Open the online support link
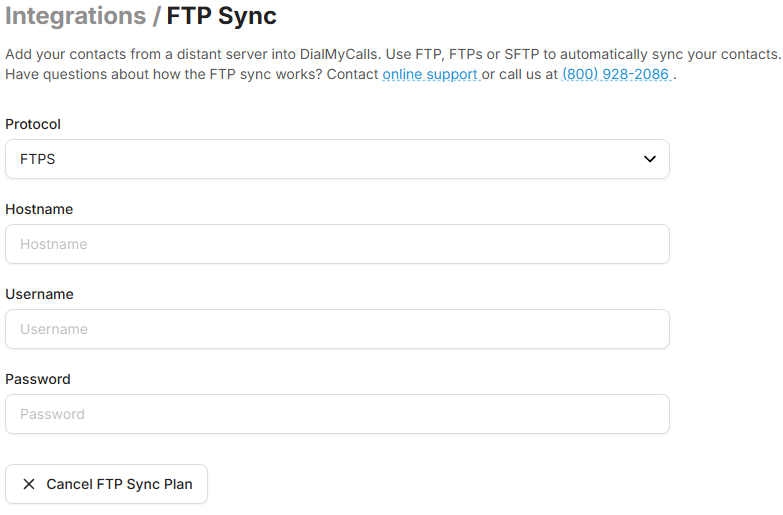 coord(430,75)
